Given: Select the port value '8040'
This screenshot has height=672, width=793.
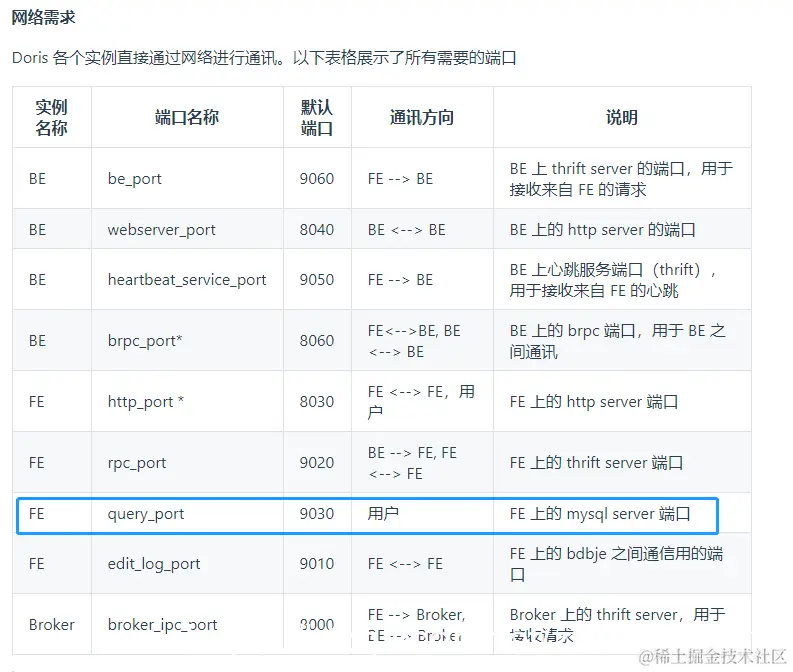Looking at the screenshot, I should point(317,230).
